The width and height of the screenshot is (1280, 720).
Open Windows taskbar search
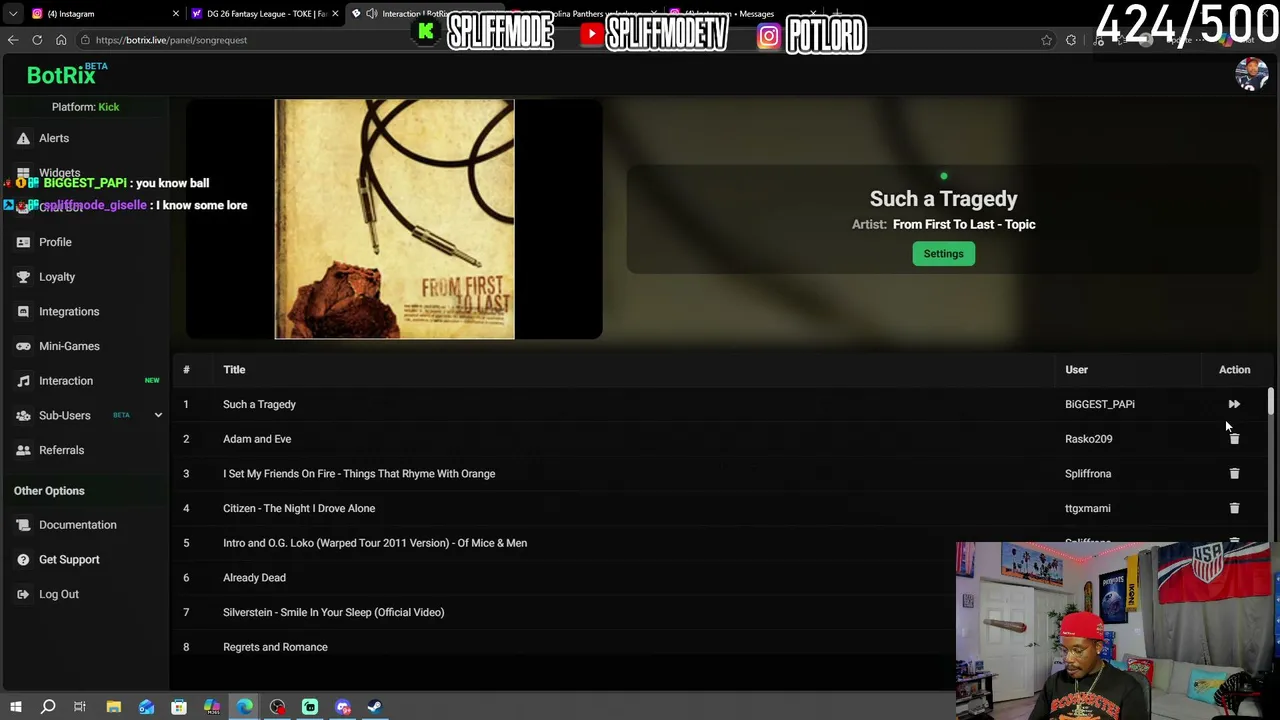[48, 707]
